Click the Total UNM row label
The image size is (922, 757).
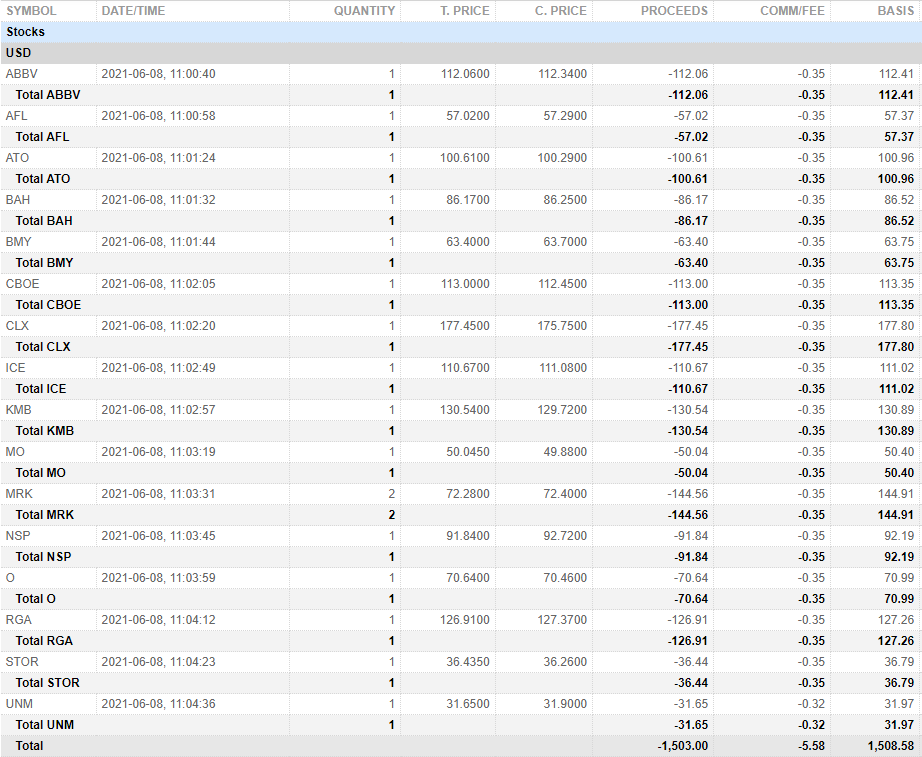click(45, 725)
